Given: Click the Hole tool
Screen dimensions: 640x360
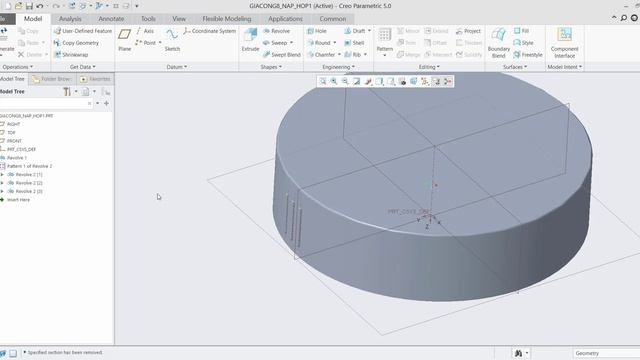Looking at the screenshot, I should click(317, 31).
